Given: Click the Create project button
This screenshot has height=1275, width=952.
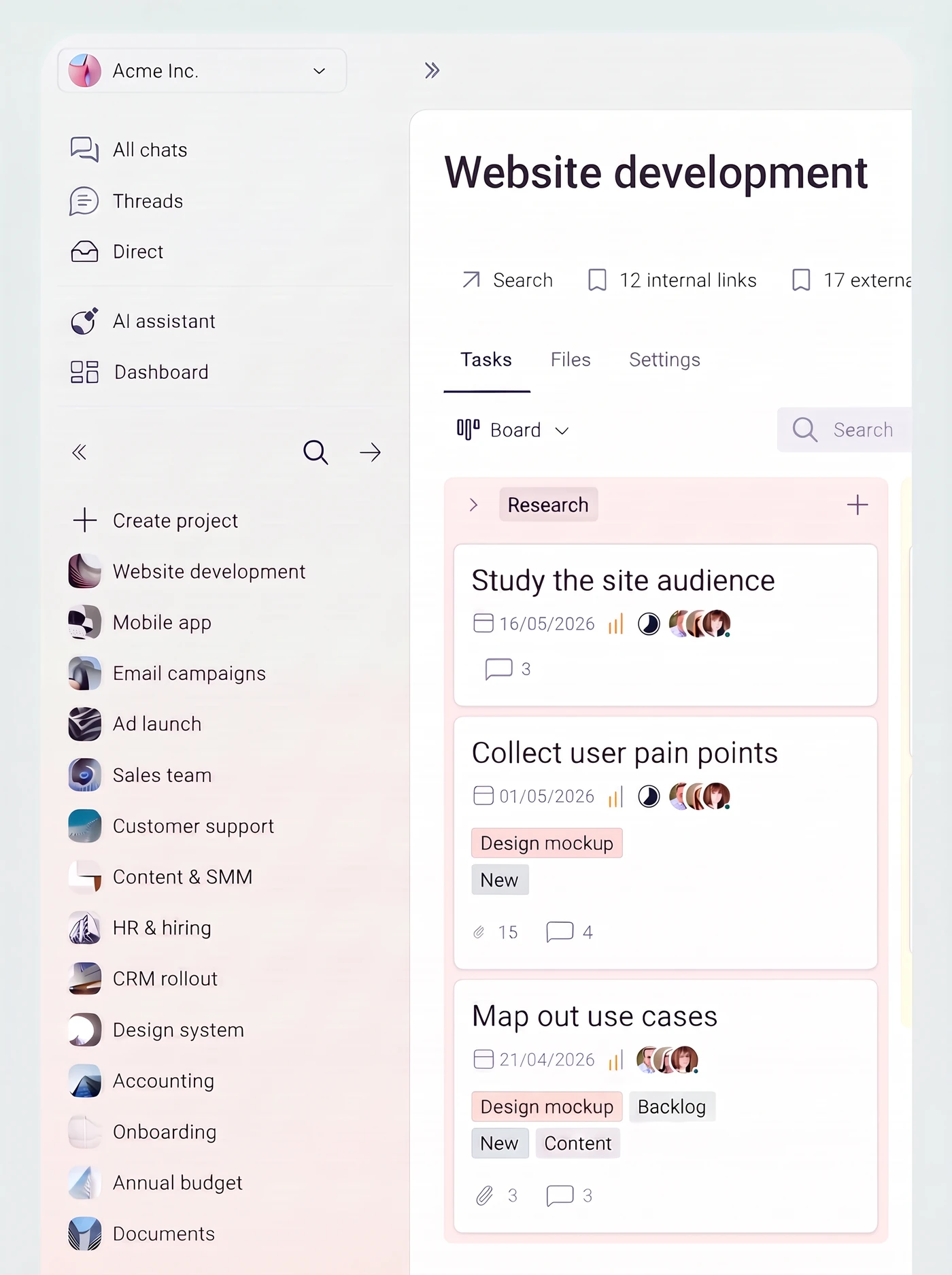Looking at the screenshot, I should (x=156, y=520).
